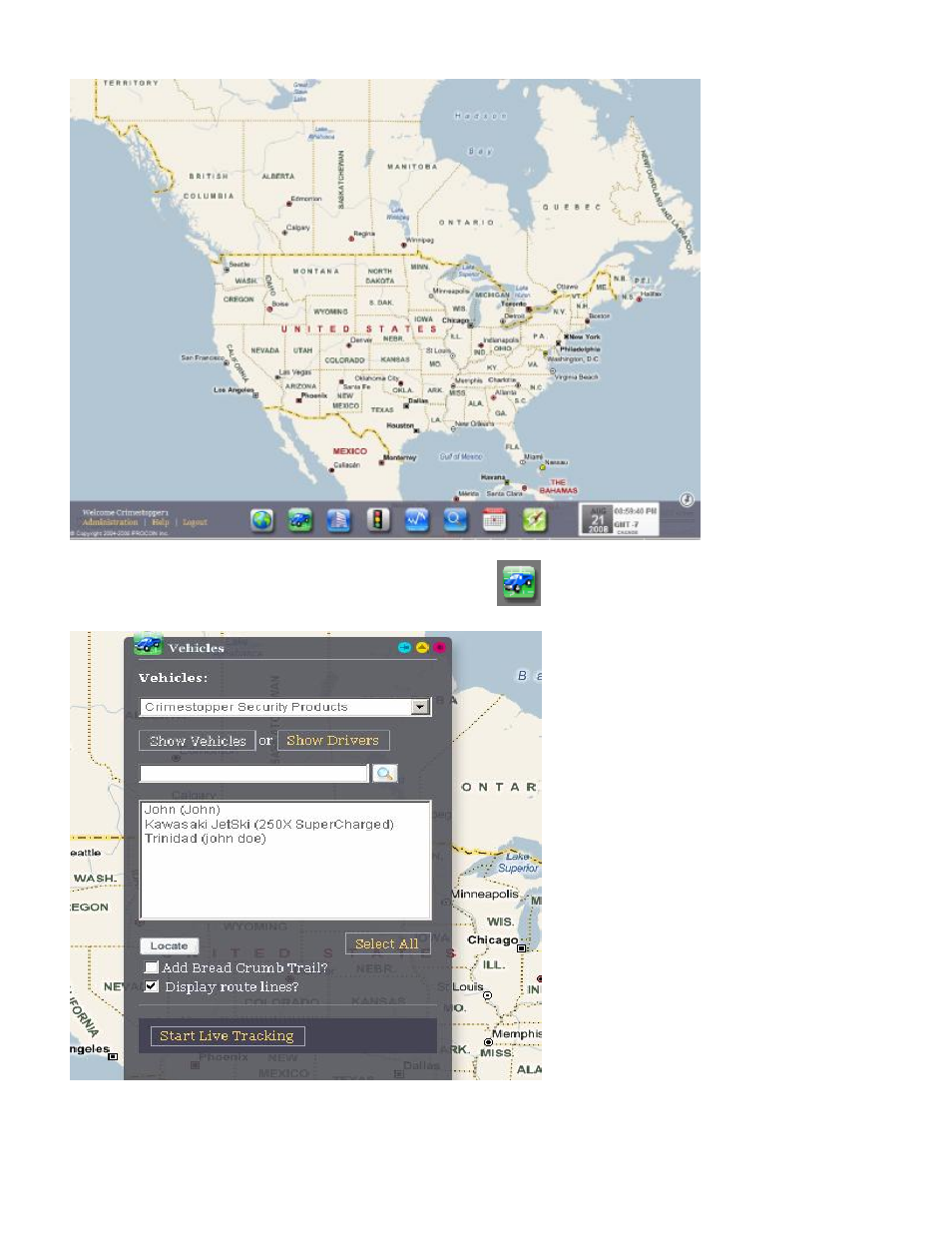Click the compass navigation icon in toolbar

tap(535, 519)
